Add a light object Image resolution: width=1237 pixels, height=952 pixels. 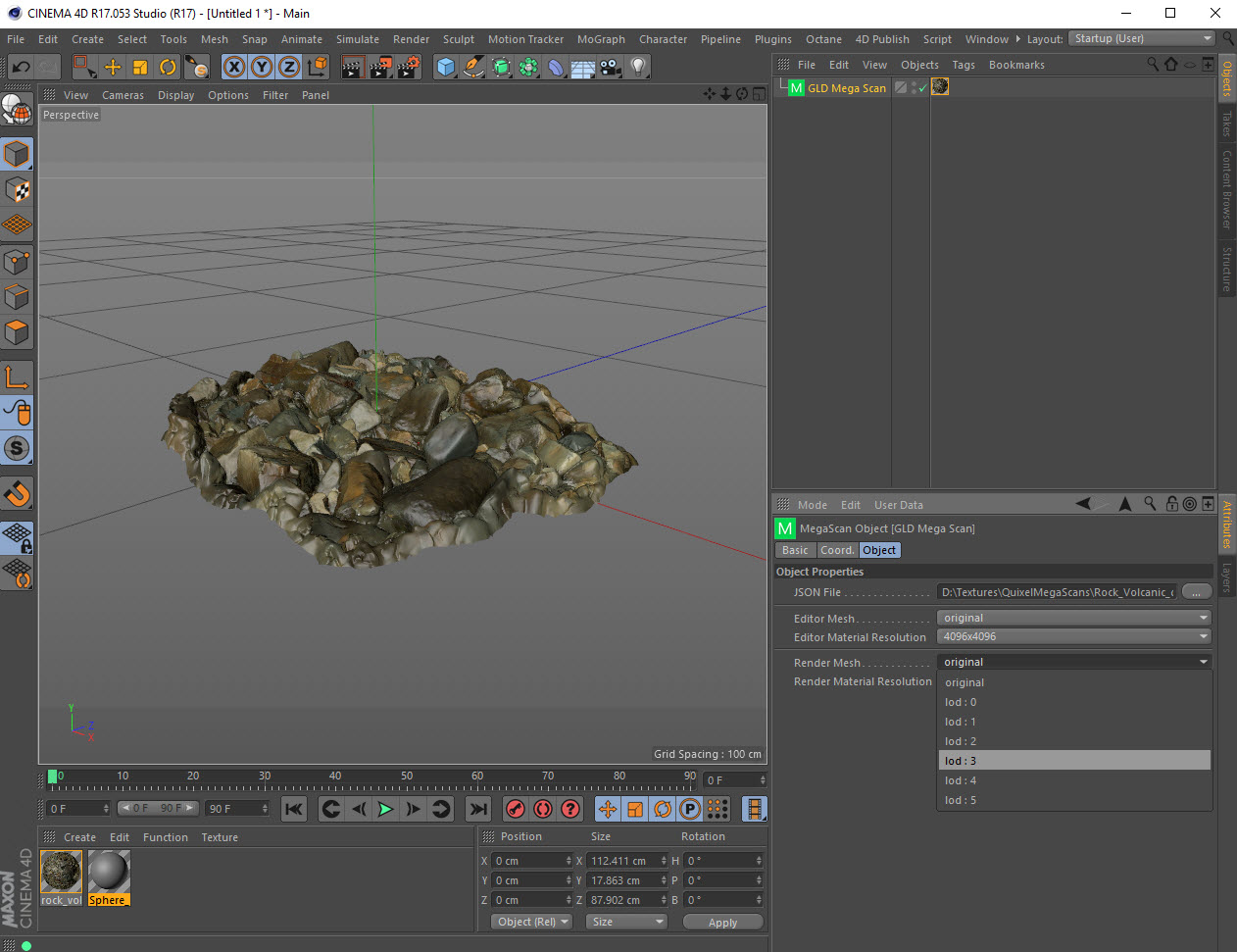[638, 67]
